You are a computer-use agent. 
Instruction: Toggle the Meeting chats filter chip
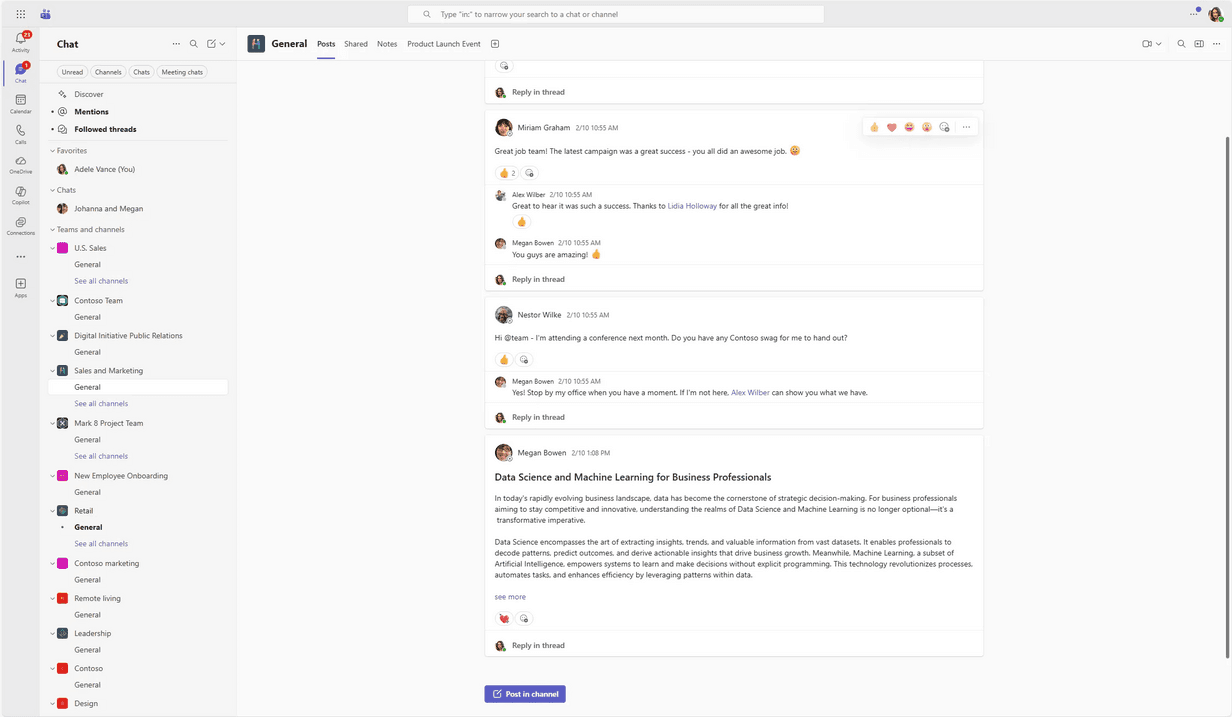coord(182,72)
